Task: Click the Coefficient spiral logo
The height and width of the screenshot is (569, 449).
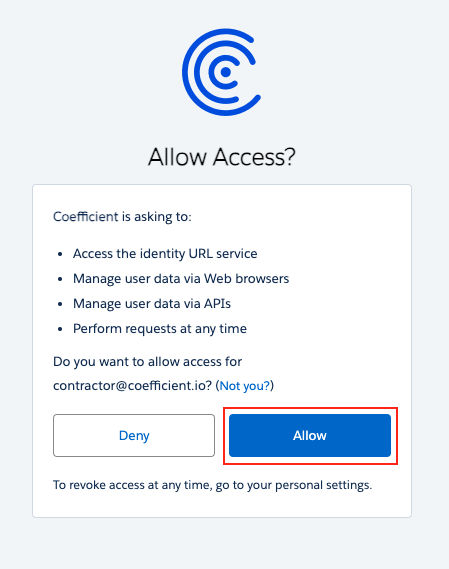Action: coord(221,72)
